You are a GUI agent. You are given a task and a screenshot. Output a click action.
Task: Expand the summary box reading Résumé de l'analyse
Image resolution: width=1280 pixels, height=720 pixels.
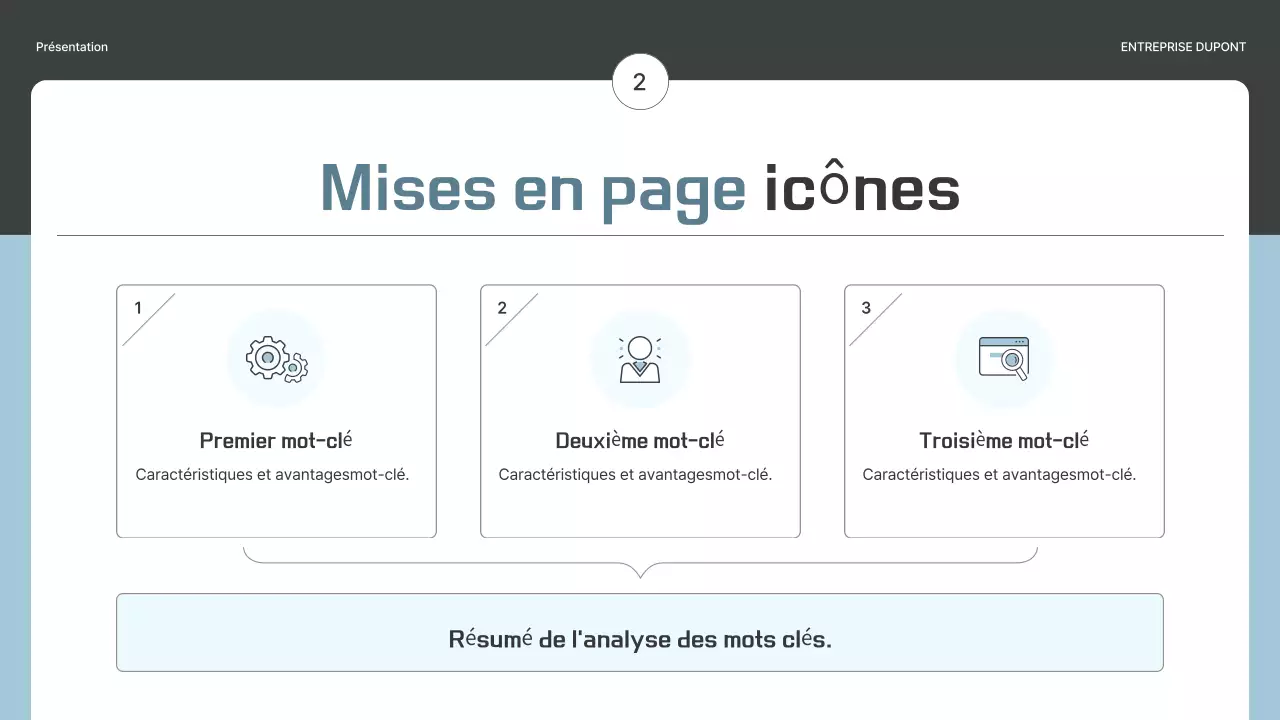coord(640,632)
